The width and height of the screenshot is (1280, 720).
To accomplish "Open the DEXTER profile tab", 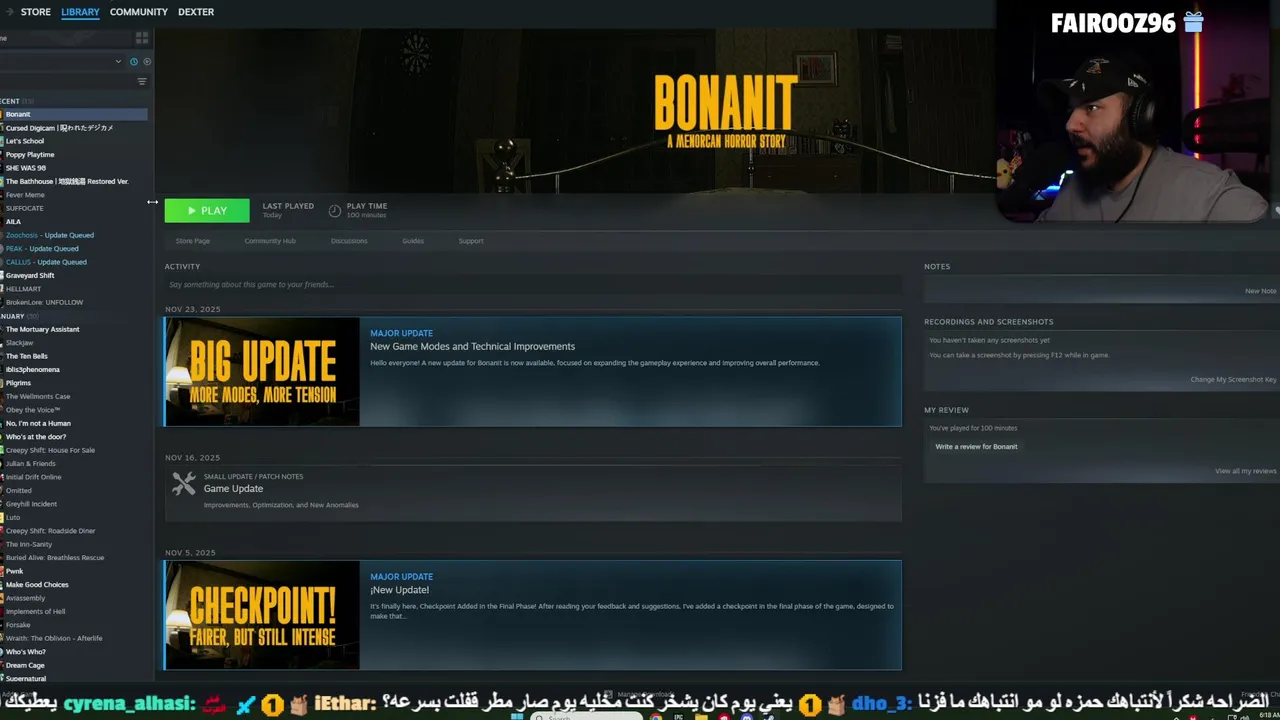I will (196, 12).
